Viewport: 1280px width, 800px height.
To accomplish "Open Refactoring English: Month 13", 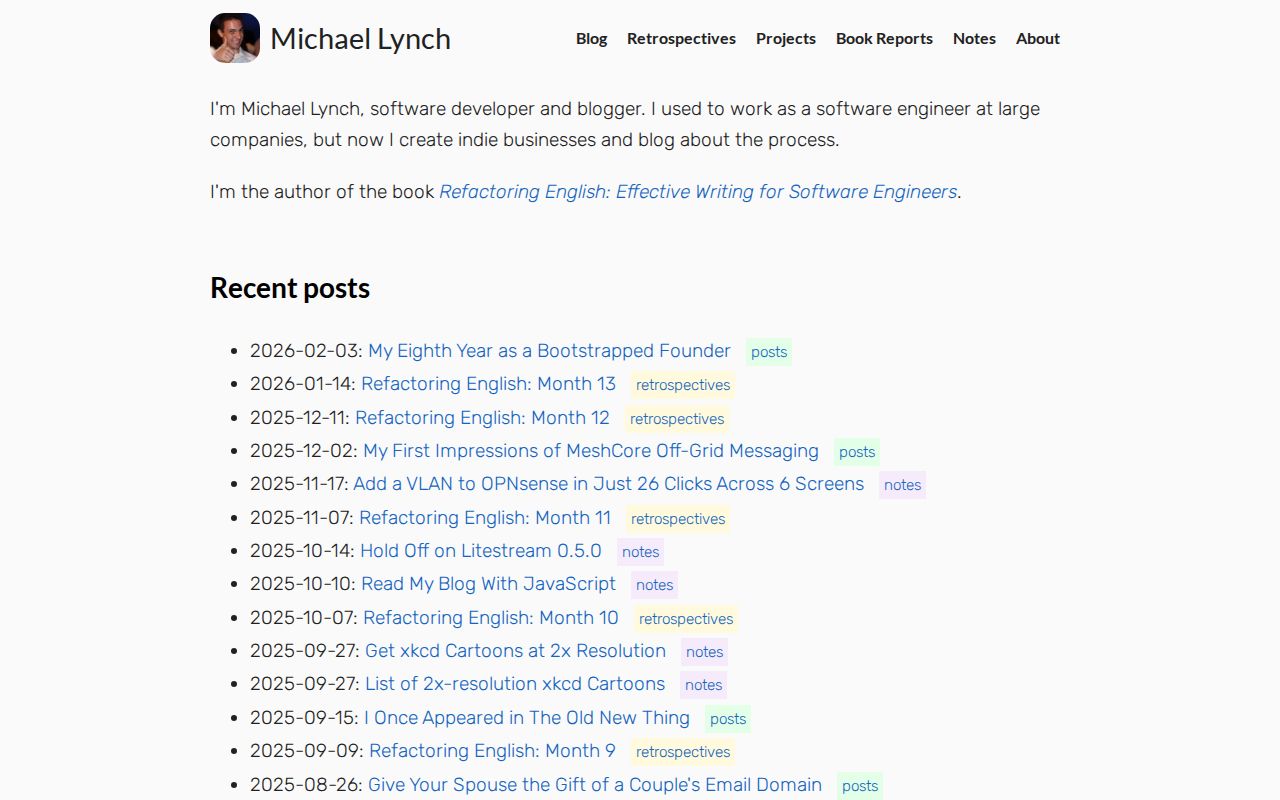I will pyautogui.click(x=488, y=384).
